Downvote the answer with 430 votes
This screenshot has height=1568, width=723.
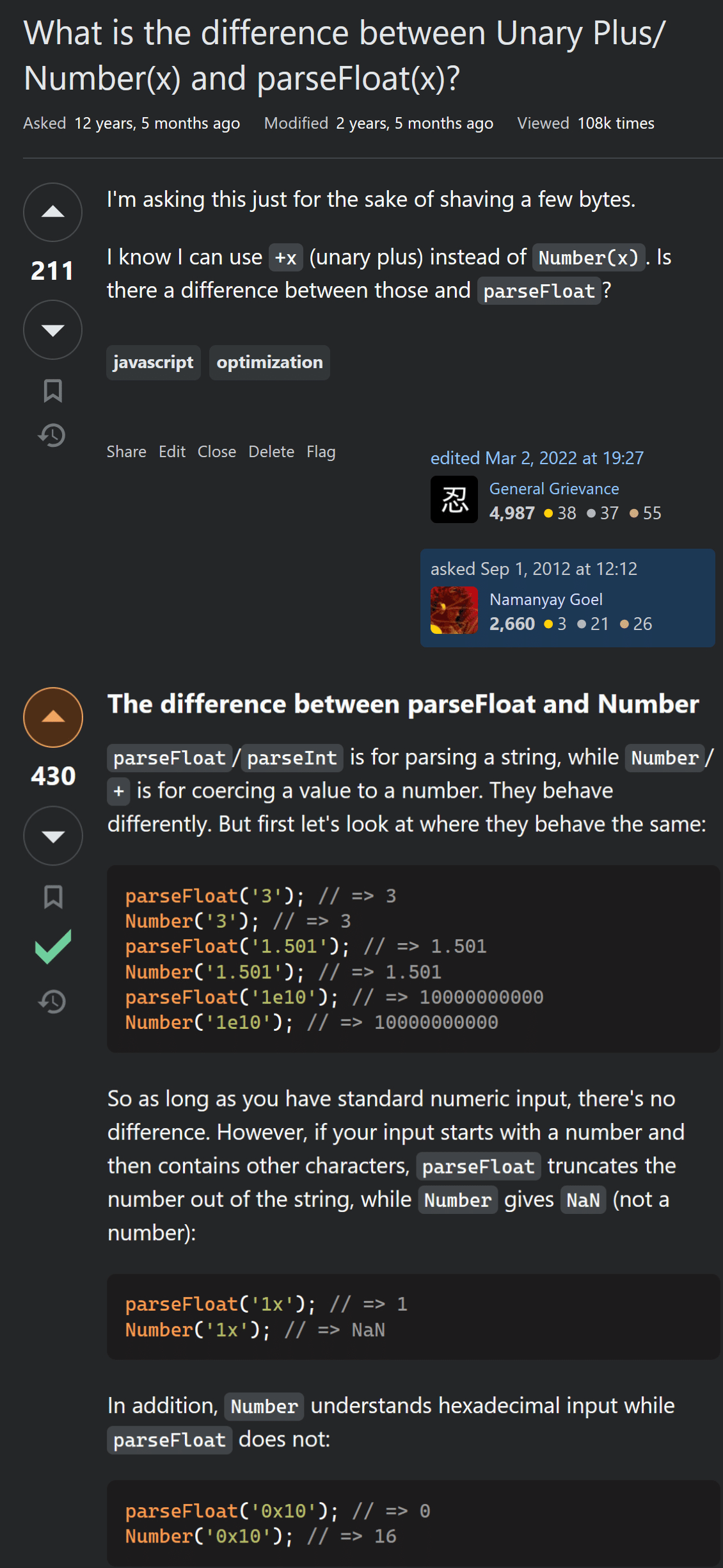53,836
